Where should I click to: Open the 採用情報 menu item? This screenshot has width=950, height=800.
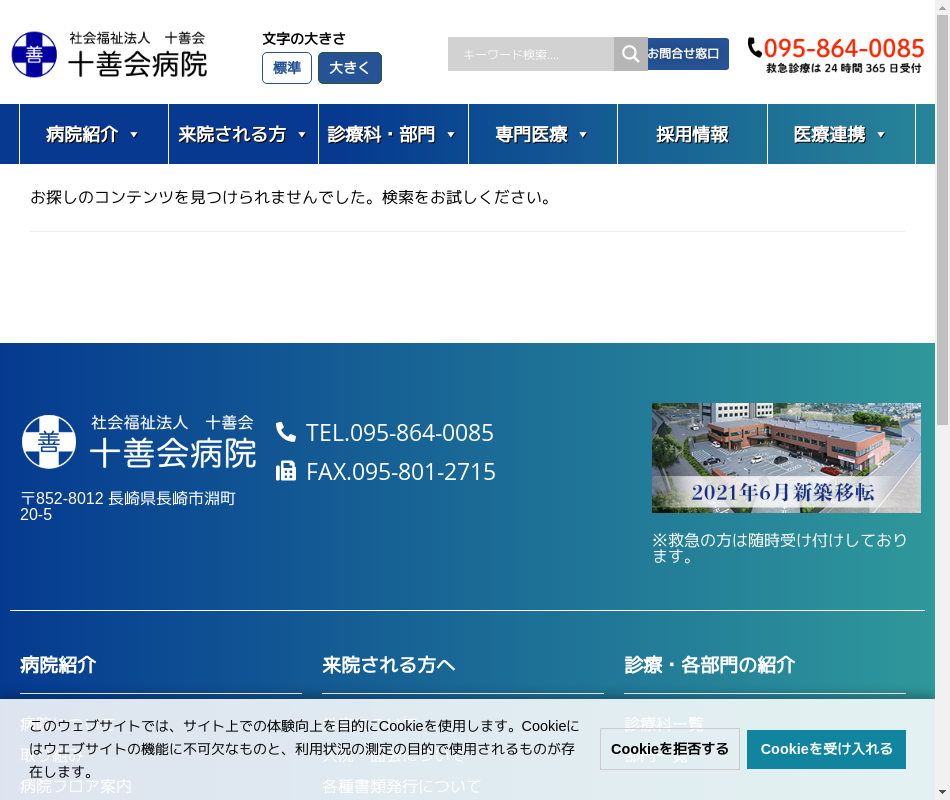tap(692, 134)
